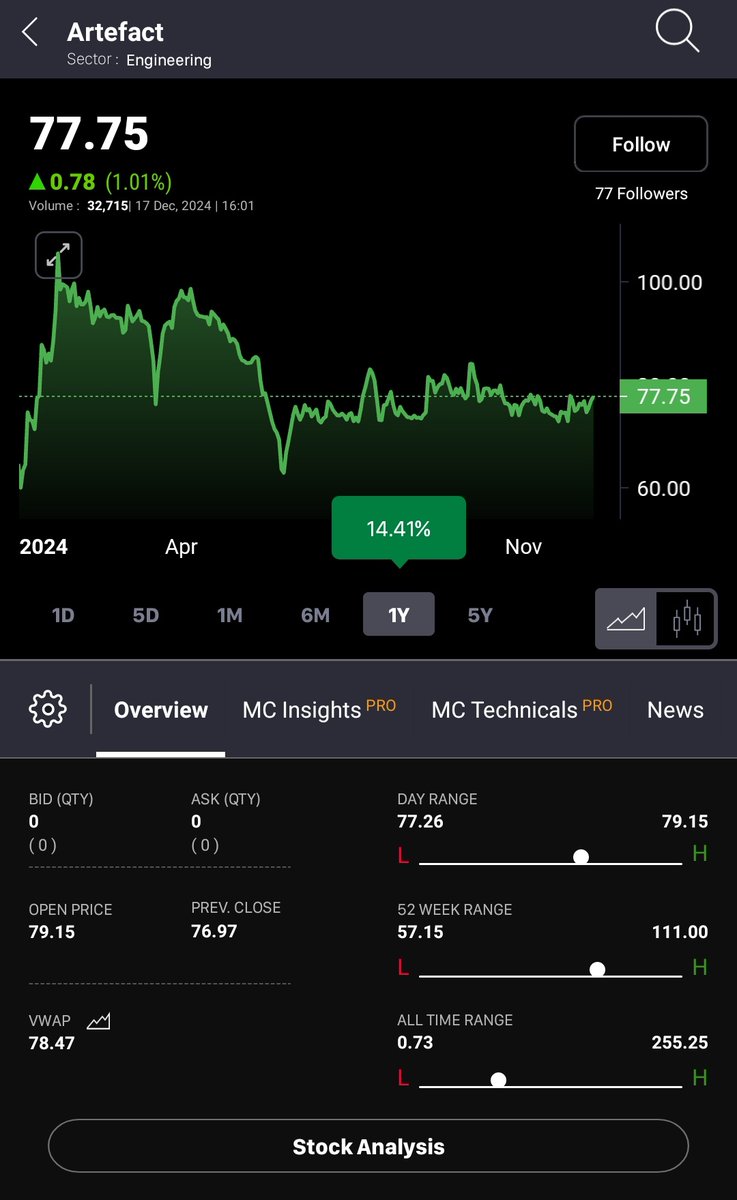This screenshot has height=1200, width=737.
Task: Select the 5Y chart period
Action: [480, 615]
